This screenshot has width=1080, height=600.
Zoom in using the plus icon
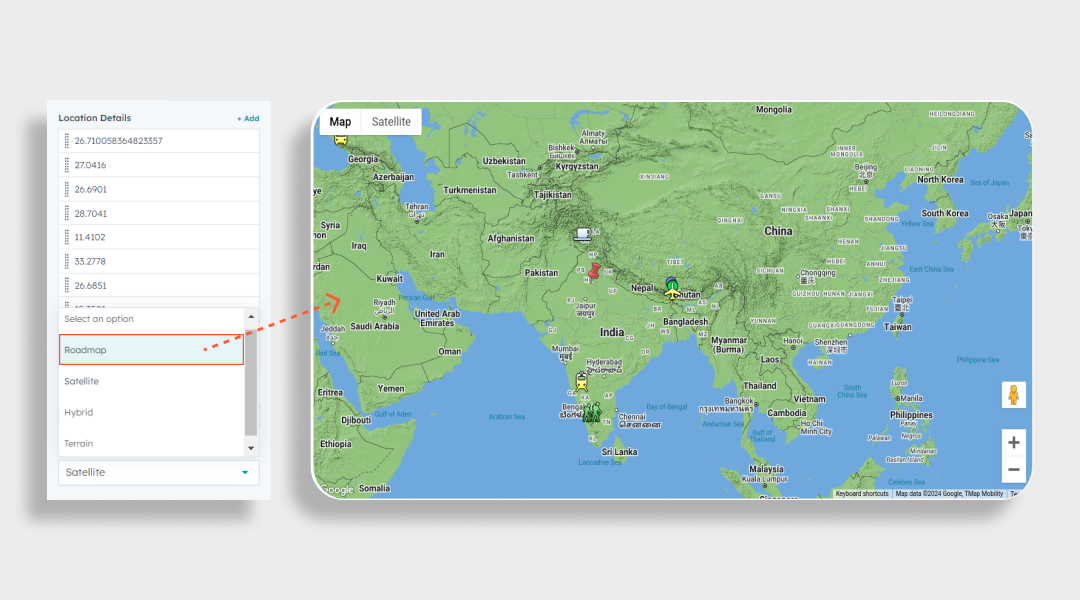1013,442
